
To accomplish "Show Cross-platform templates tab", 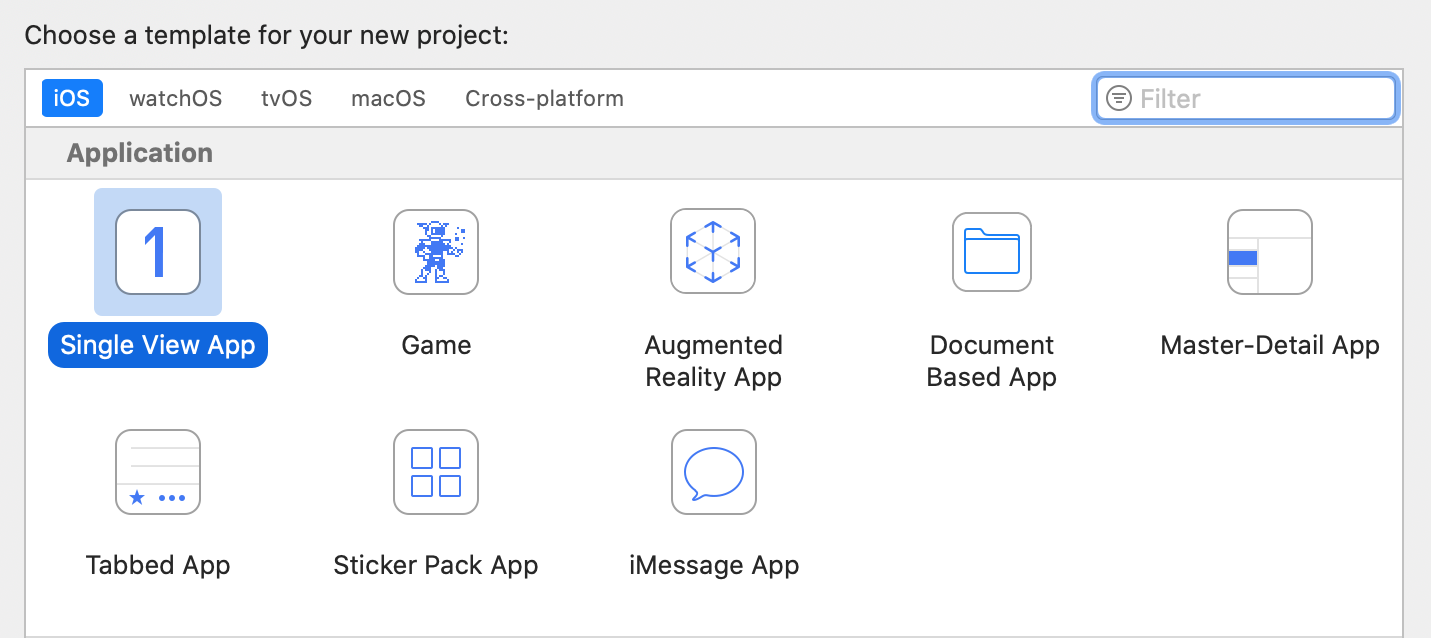I will [544, 98].
